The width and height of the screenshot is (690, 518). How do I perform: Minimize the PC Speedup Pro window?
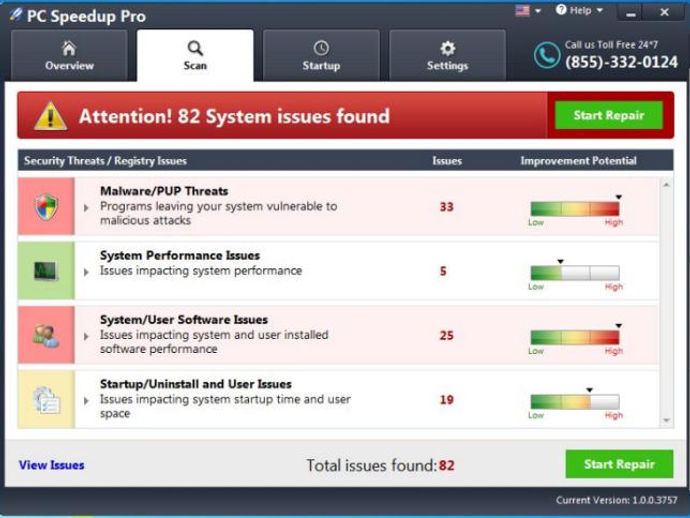[x=631, y=14]
